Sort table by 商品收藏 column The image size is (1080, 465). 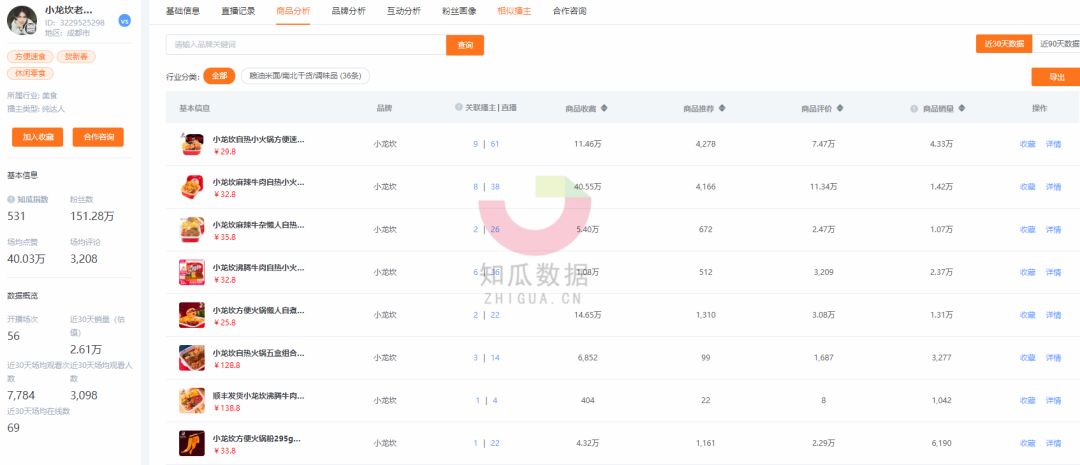(x=604, y=108)
